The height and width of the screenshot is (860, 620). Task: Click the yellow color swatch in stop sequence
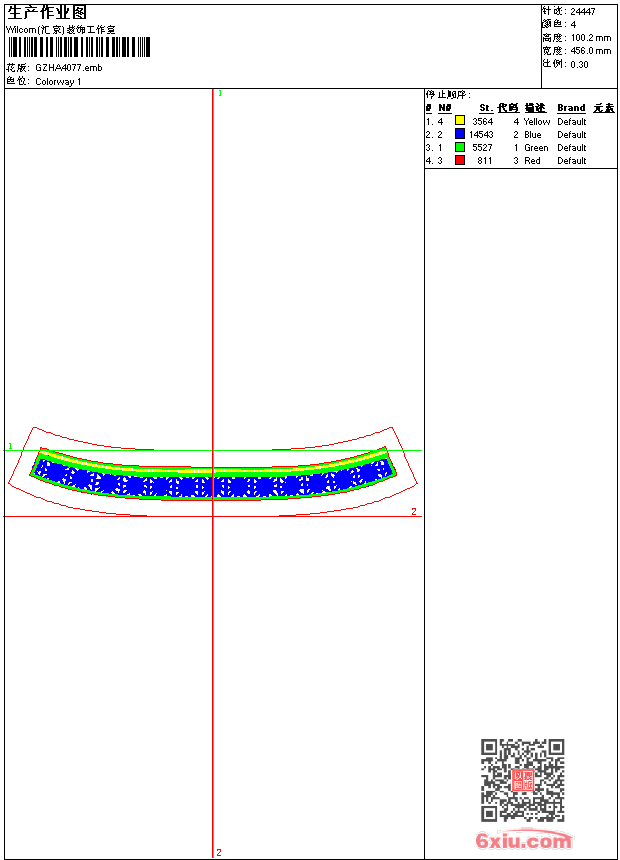(x=460, y=121)
